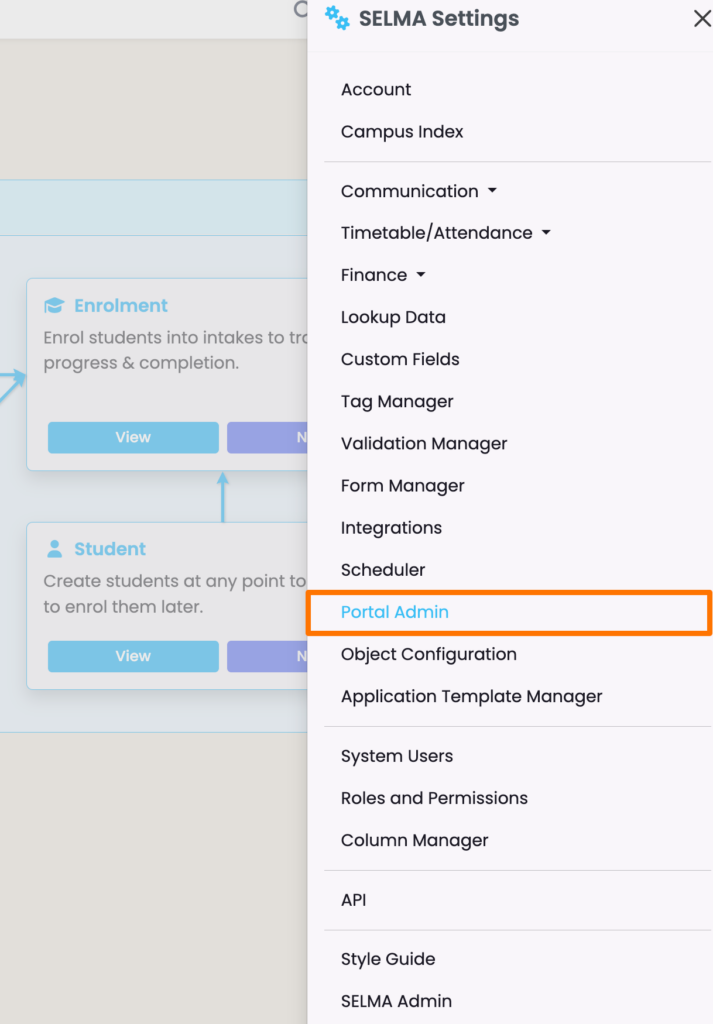Open Application Template Manager
The width and height of the screenshot is (713, 1024).
pos(471,696)
